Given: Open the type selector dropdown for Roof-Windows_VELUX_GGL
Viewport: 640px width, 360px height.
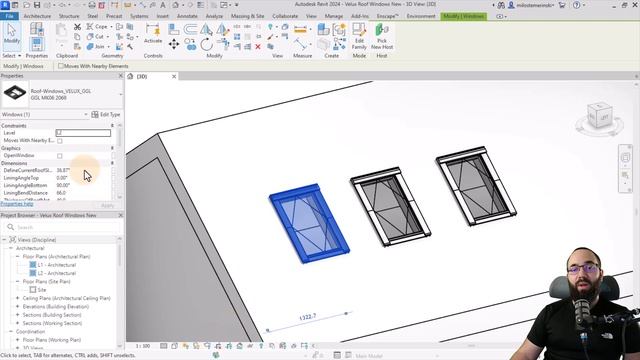Looking at the screenshot, I should [x=120, y=94].
